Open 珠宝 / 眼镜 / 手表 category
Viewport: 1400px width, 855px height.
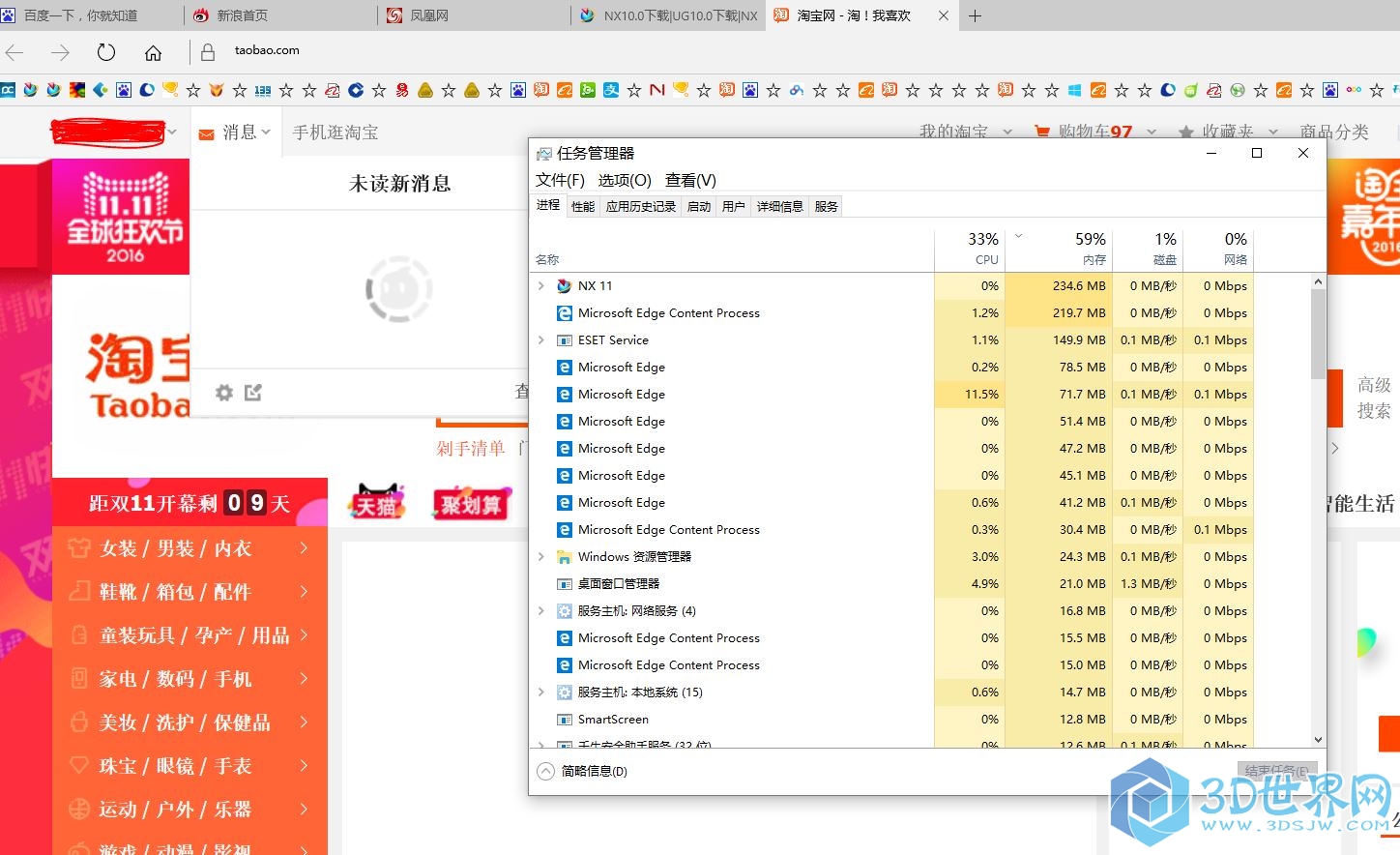(190, 766)
